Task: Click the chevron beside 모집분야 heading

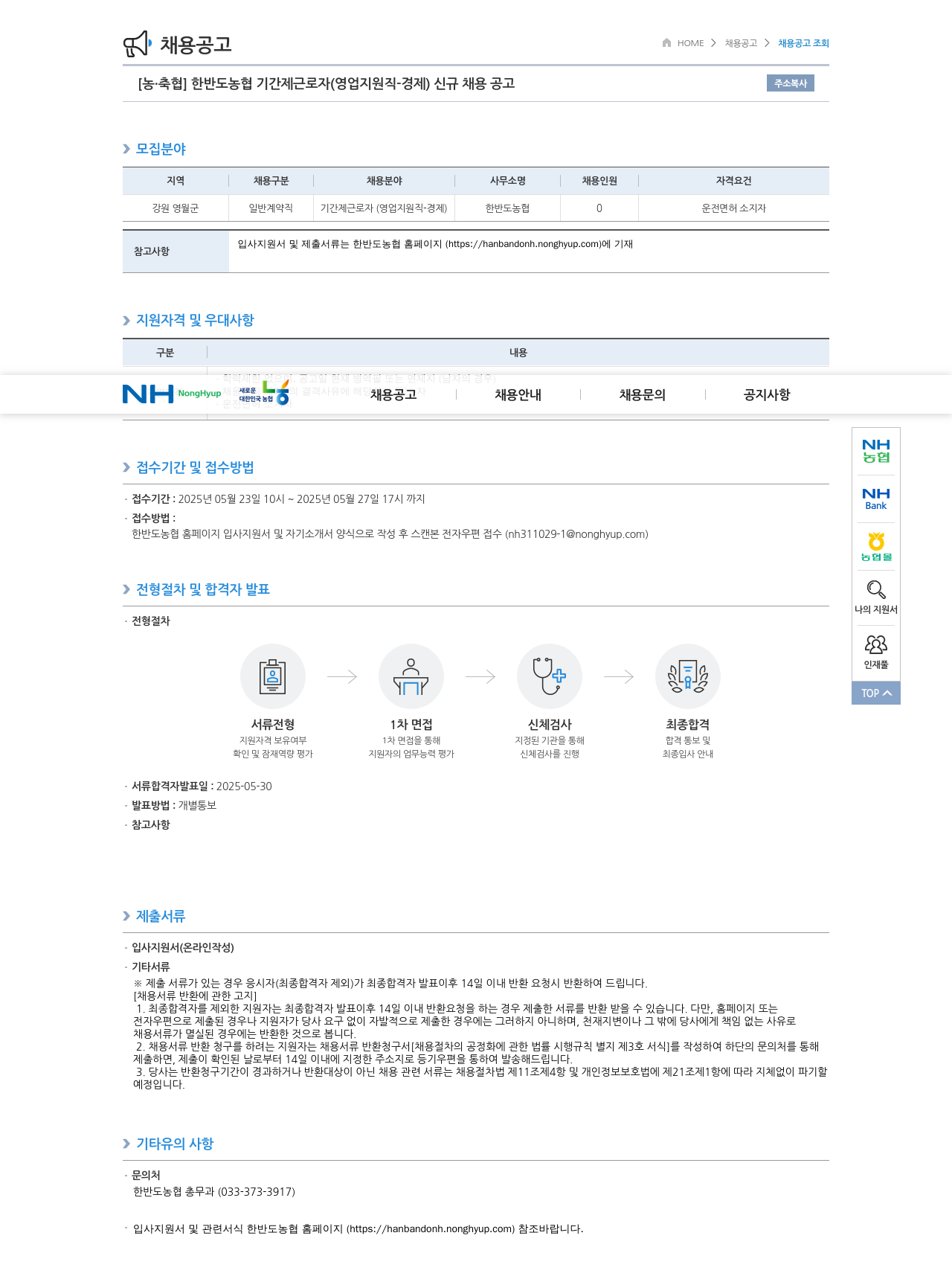Action: (126, 149)
